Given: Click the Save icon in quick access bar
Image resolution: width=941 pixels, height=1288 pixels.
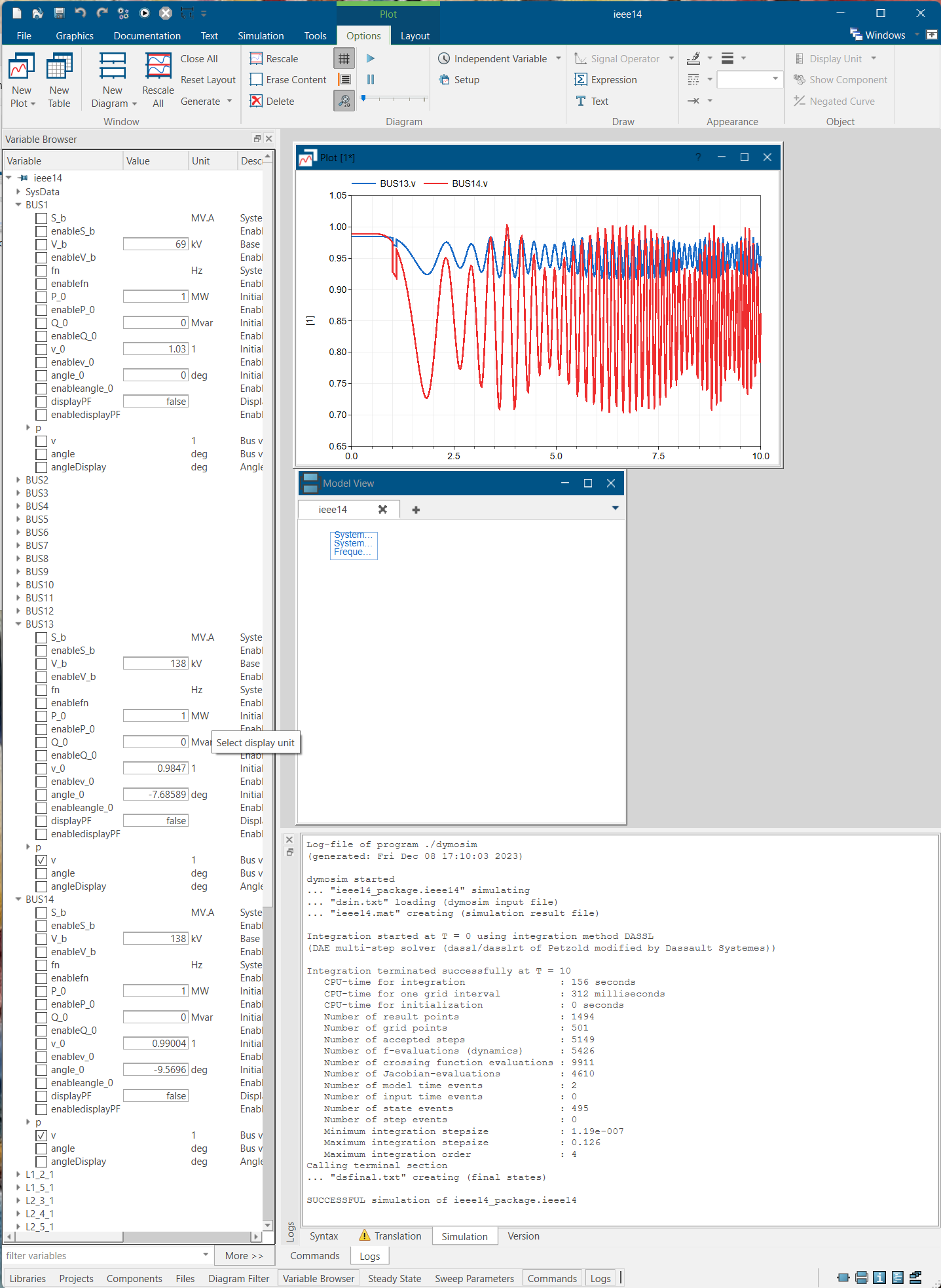Looking at the screenshot, I should pyautogui.click(x=60, y=13).
